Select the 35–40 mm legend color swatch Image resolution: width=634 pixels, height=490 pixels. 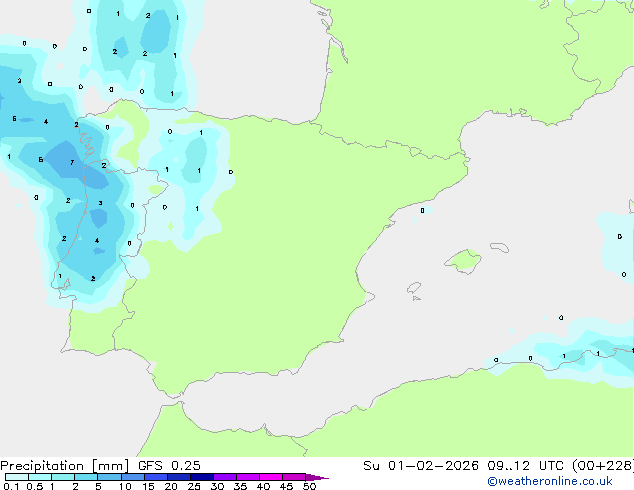[248, 477]
